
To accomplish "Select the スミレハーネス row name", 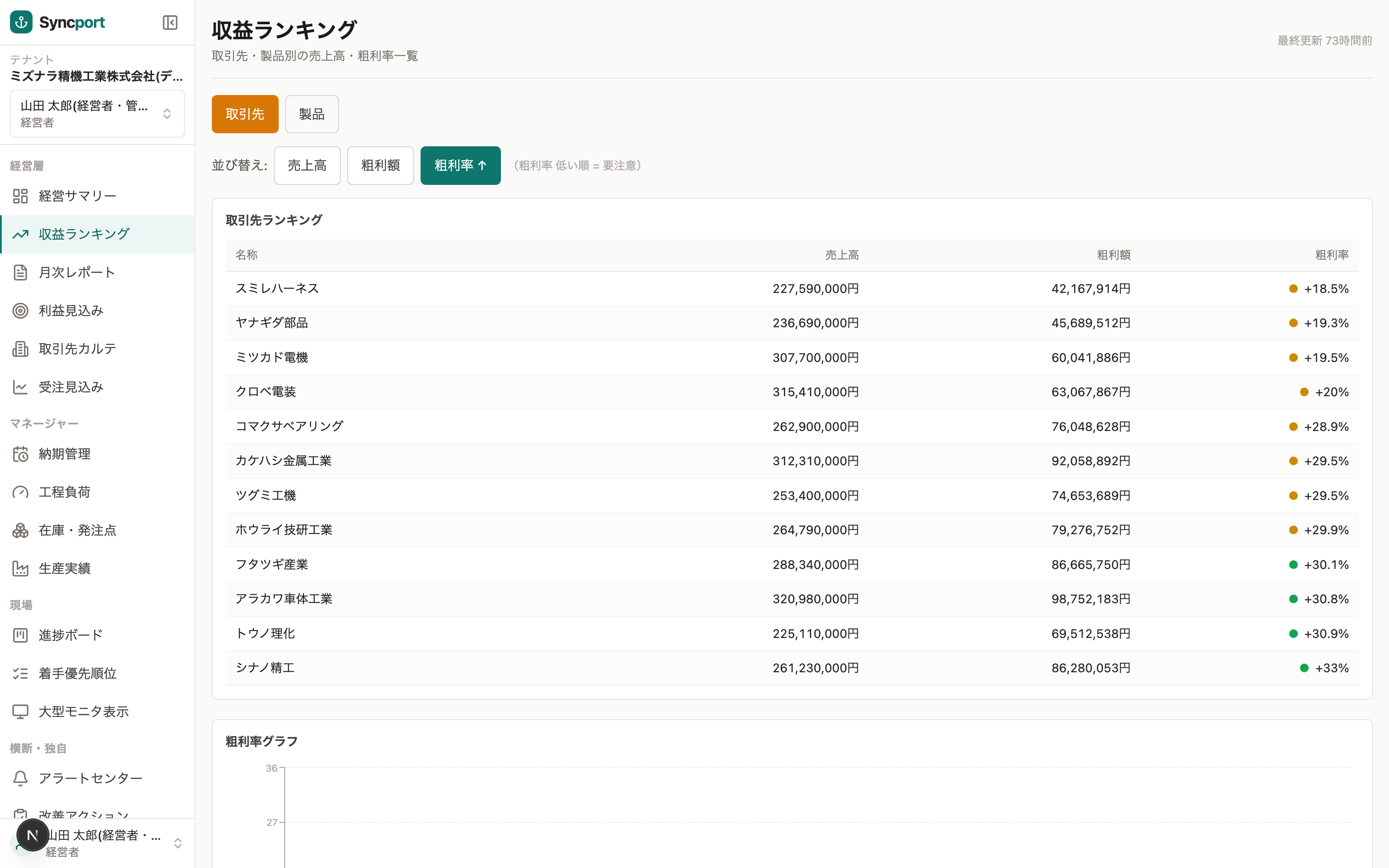I will click(x=277, y=289).
